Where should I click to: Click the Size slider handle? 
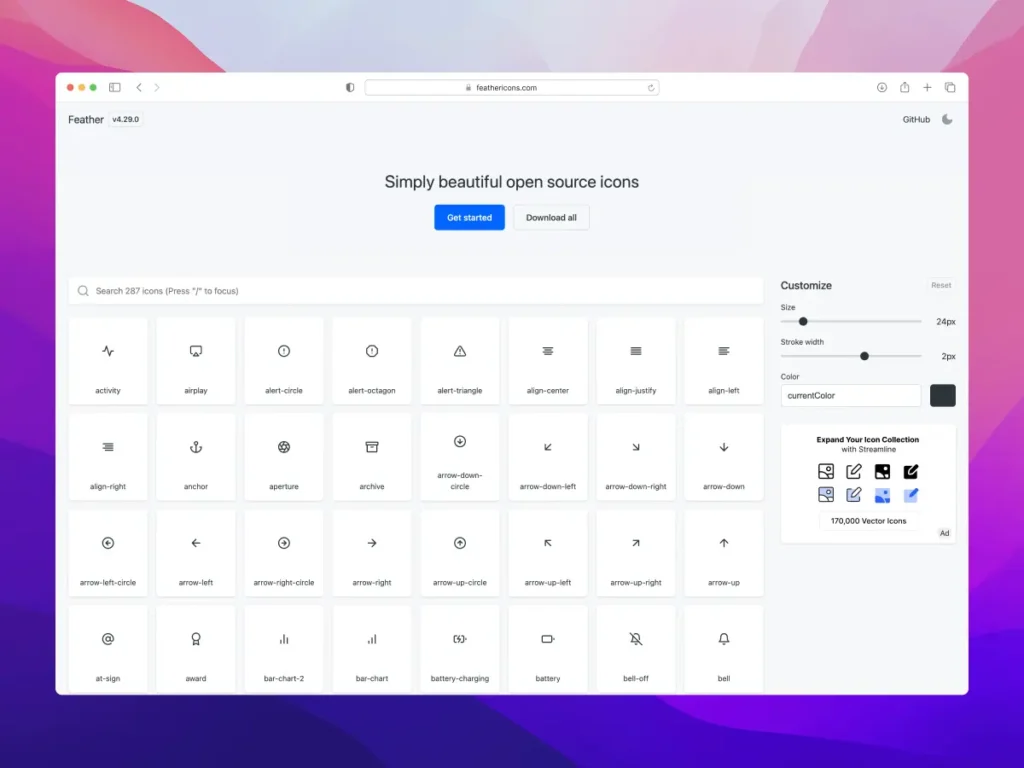point(803,321)
